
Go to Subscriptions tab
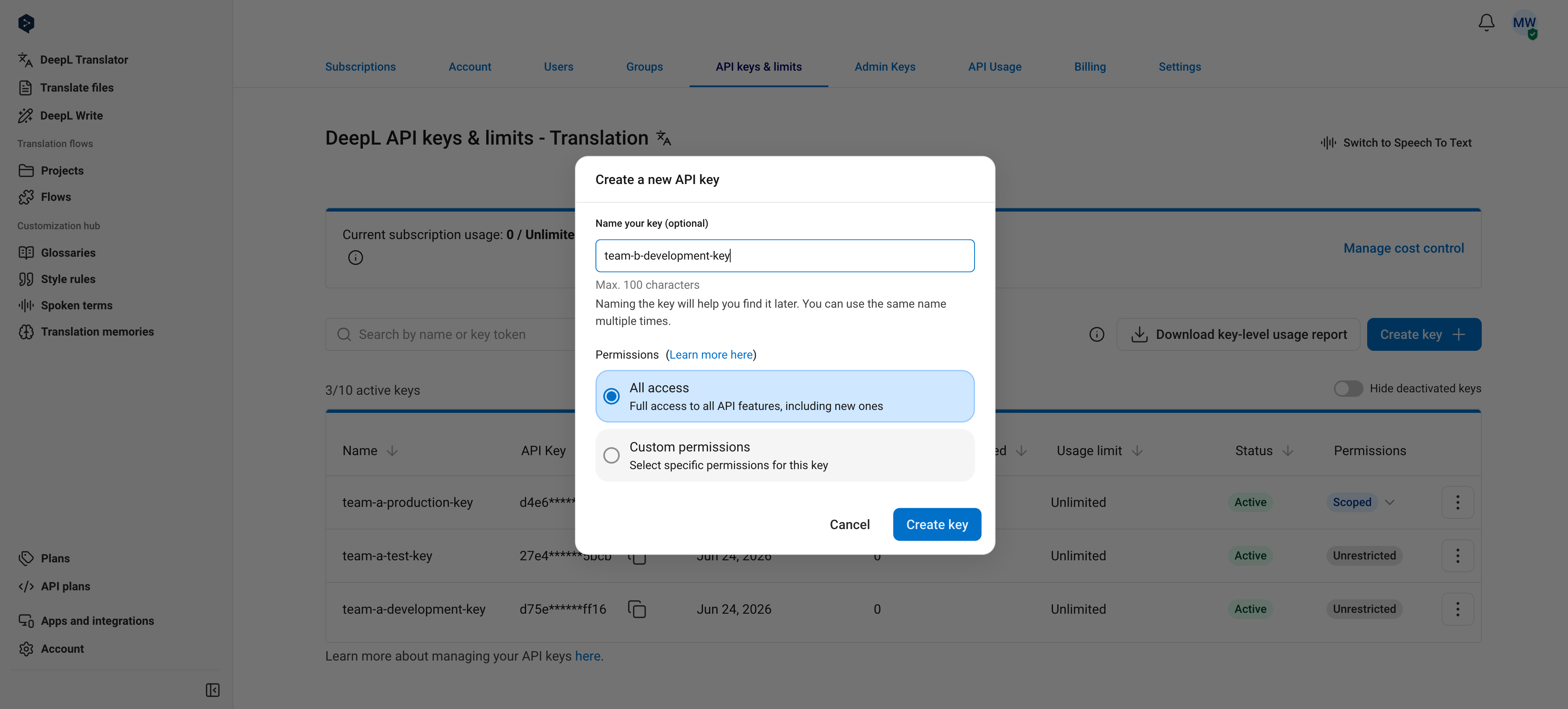click(x=360, y=67)
